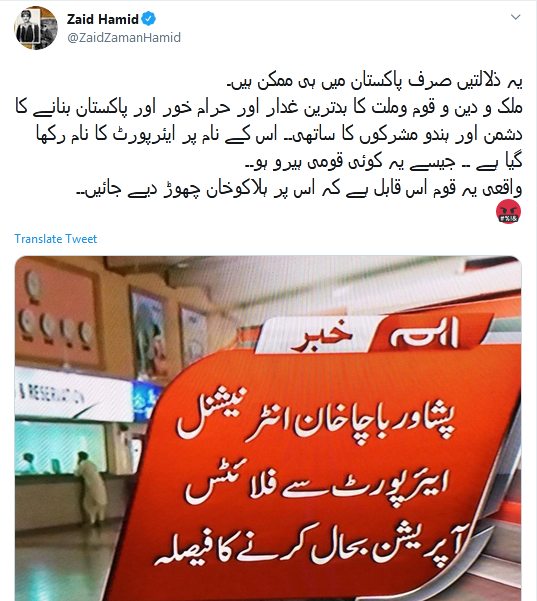Click the angry red face emoji
The height and width of the screenshot is (601, 537).
click(508, 212)
